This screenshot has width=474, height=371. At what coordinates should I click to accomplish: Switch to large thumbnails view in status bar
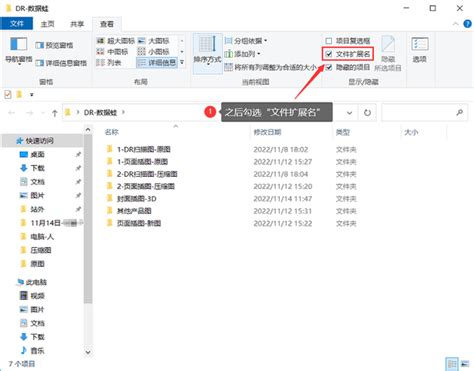pos(464,364)
